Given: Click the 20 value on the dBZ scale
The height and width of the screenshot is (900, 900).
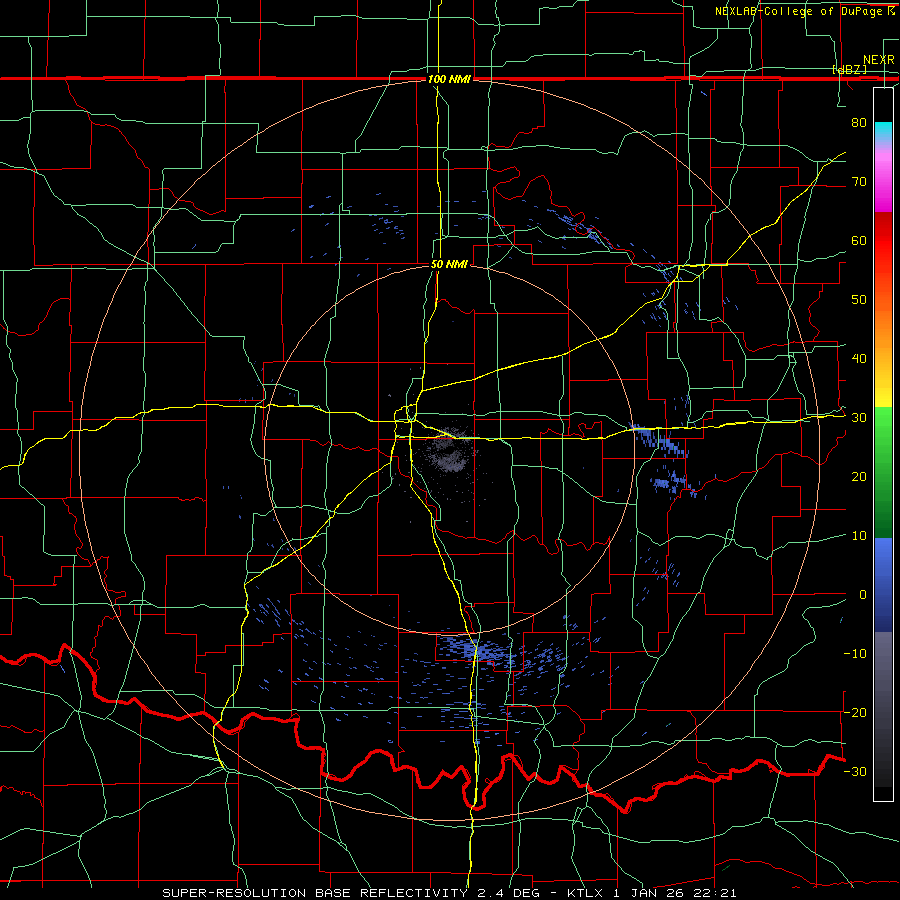Looking at the screenshot, I should (x=859, y=477).
